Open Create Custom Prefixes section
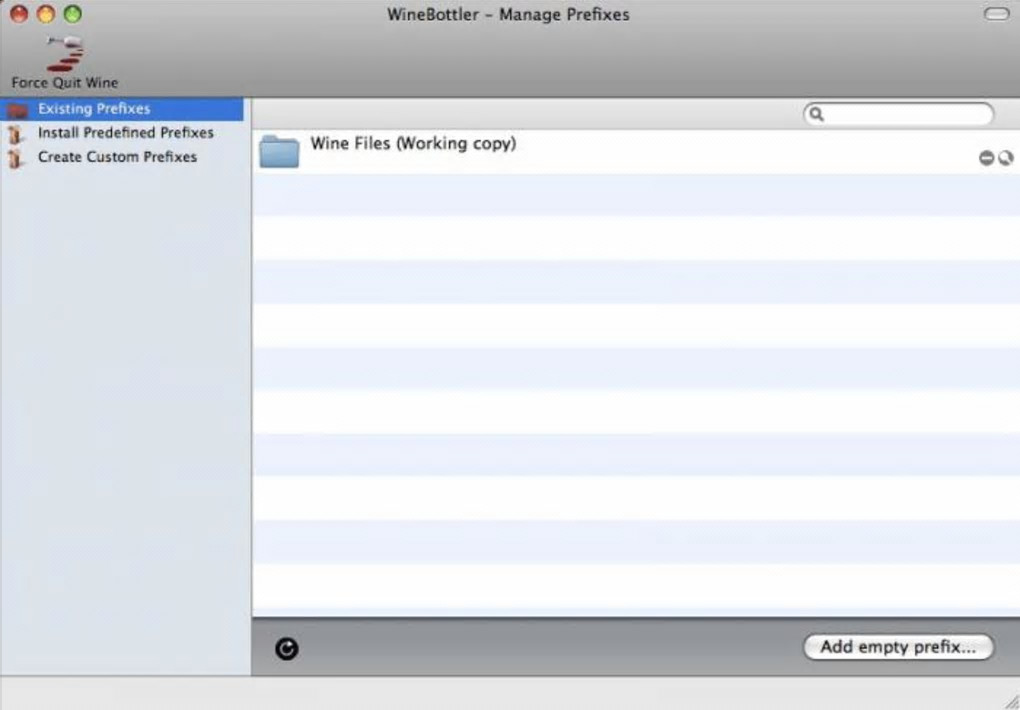The width and height of the screenshot is (1020, 710). 117,157
